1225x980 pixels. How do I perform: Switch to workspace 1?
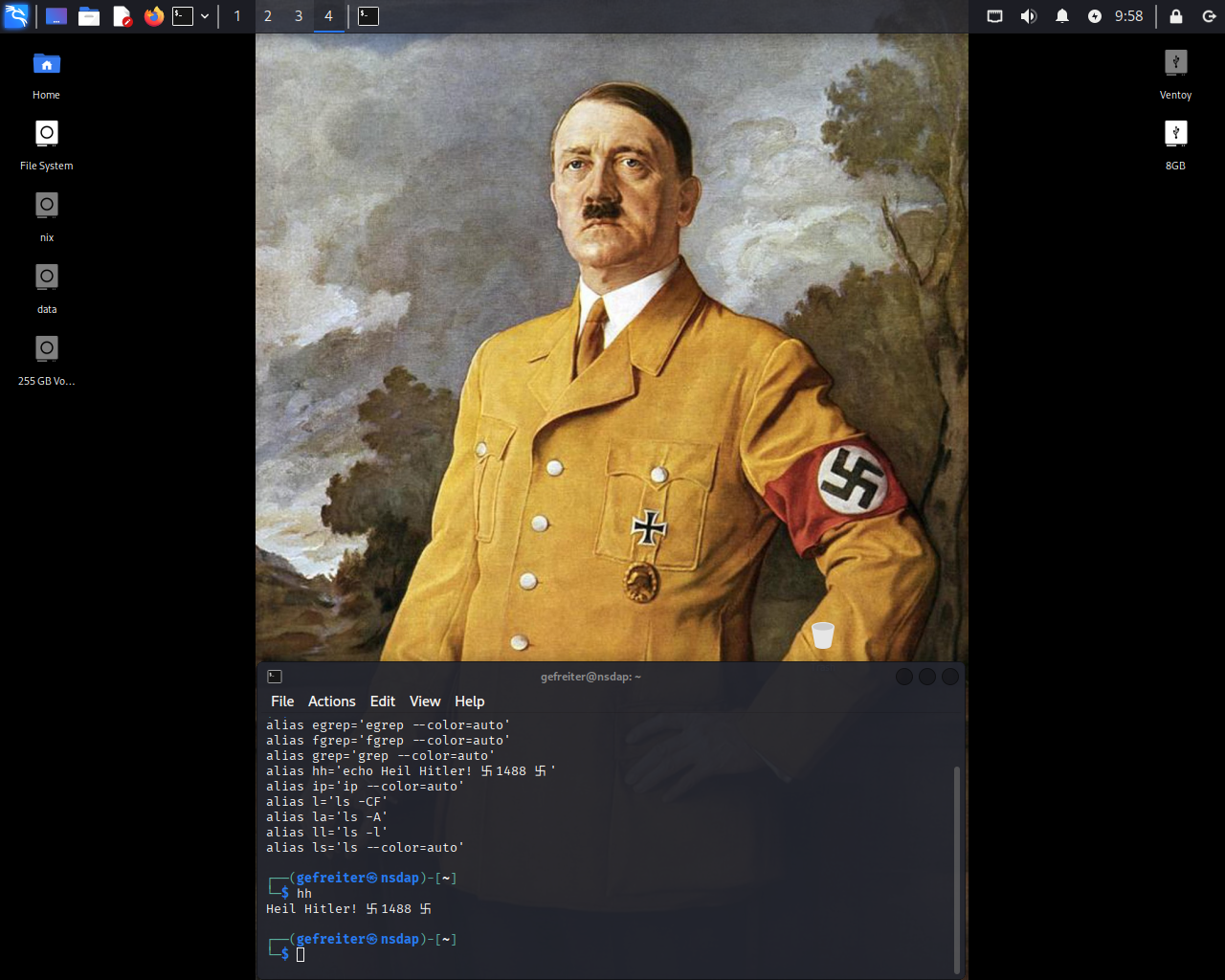(x=237, y=16)
